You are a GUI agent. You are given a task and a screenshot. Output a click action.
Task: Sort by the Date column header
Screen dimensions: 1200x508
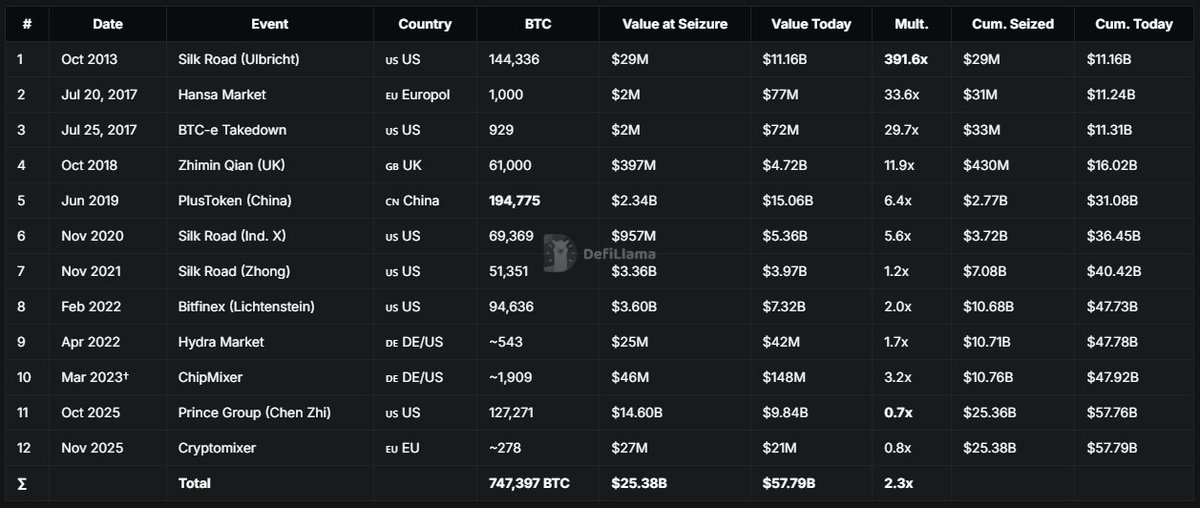107,24
